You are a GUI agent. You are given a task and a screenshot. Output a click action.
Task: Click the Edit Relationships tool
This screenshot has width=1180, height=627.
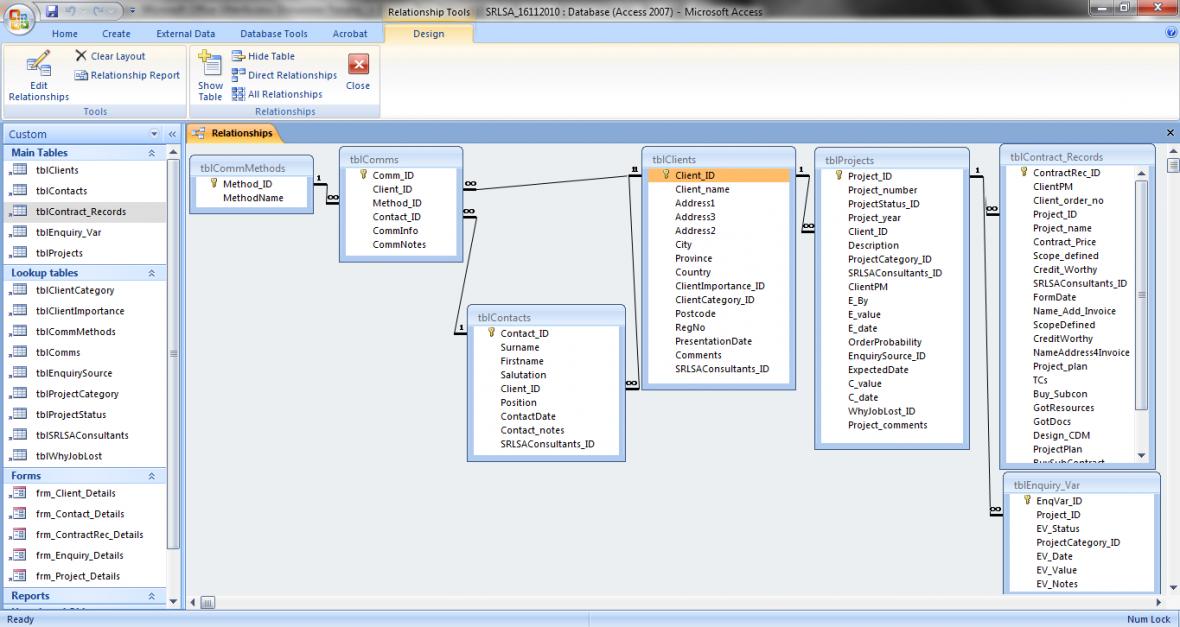pos(38,78)
